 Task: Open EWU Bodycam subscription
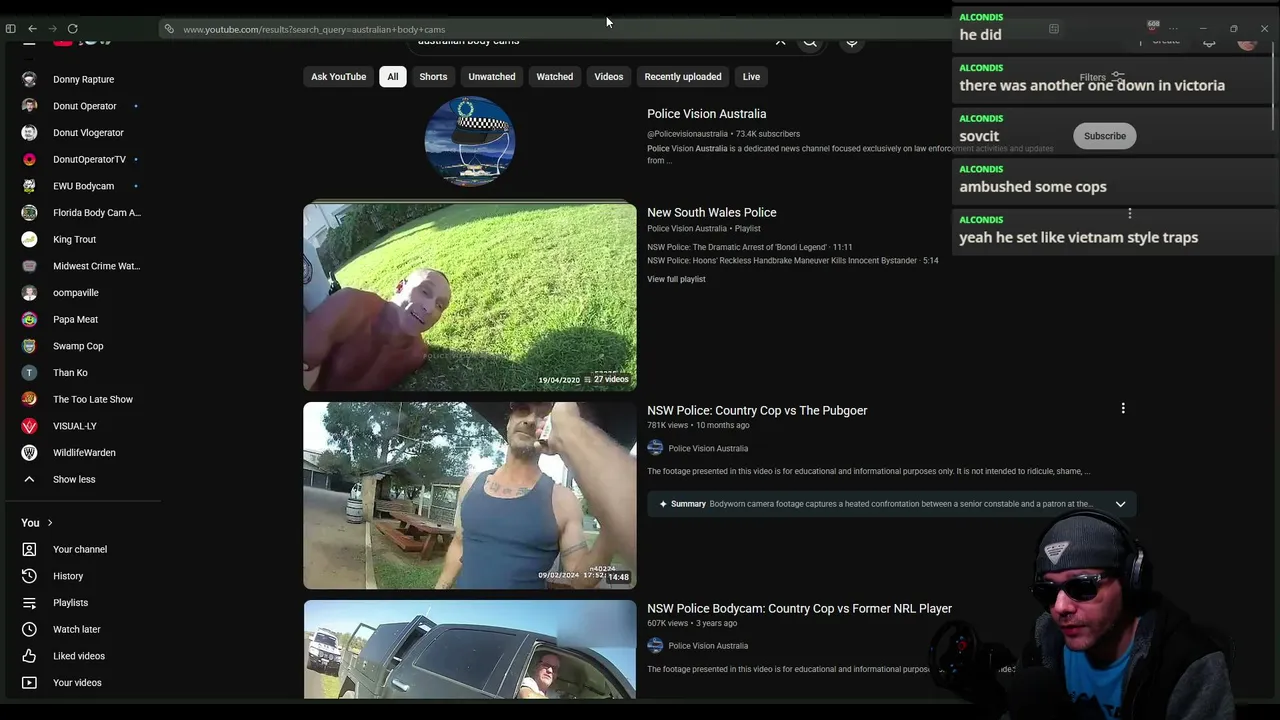83,186
